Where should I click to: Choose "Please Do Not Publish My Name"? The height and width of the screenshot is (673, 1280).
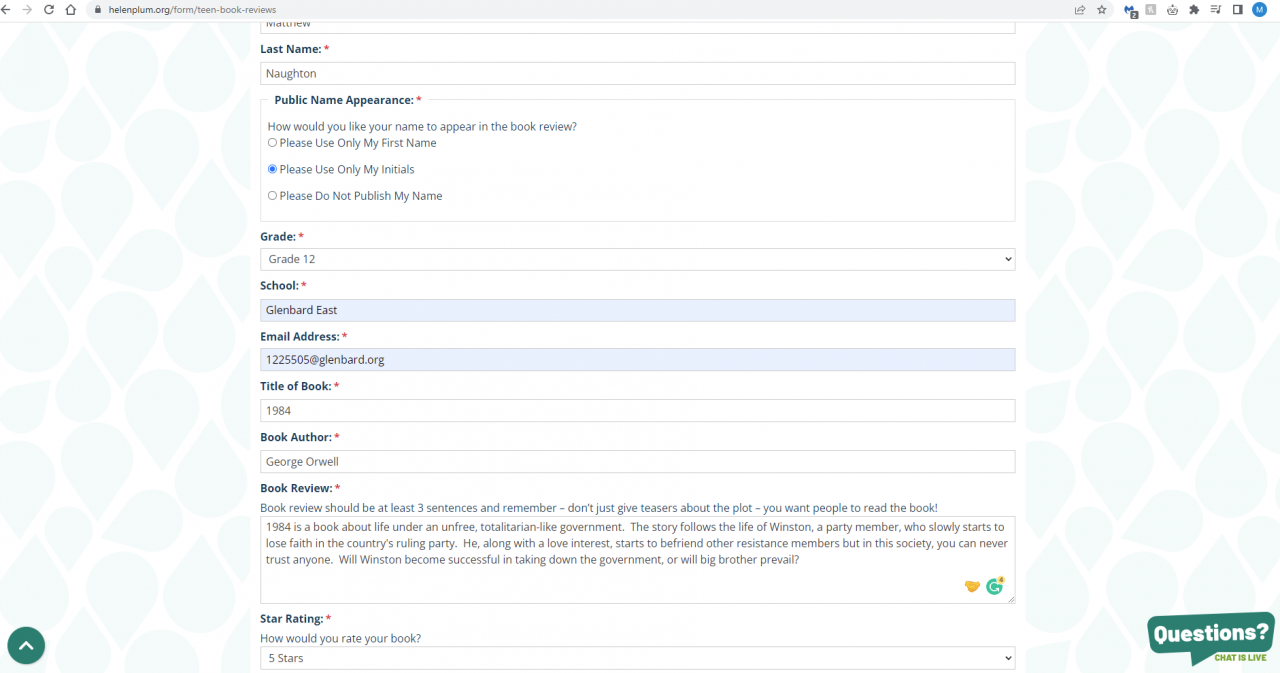pyautogui.click(x=273, y=196)
